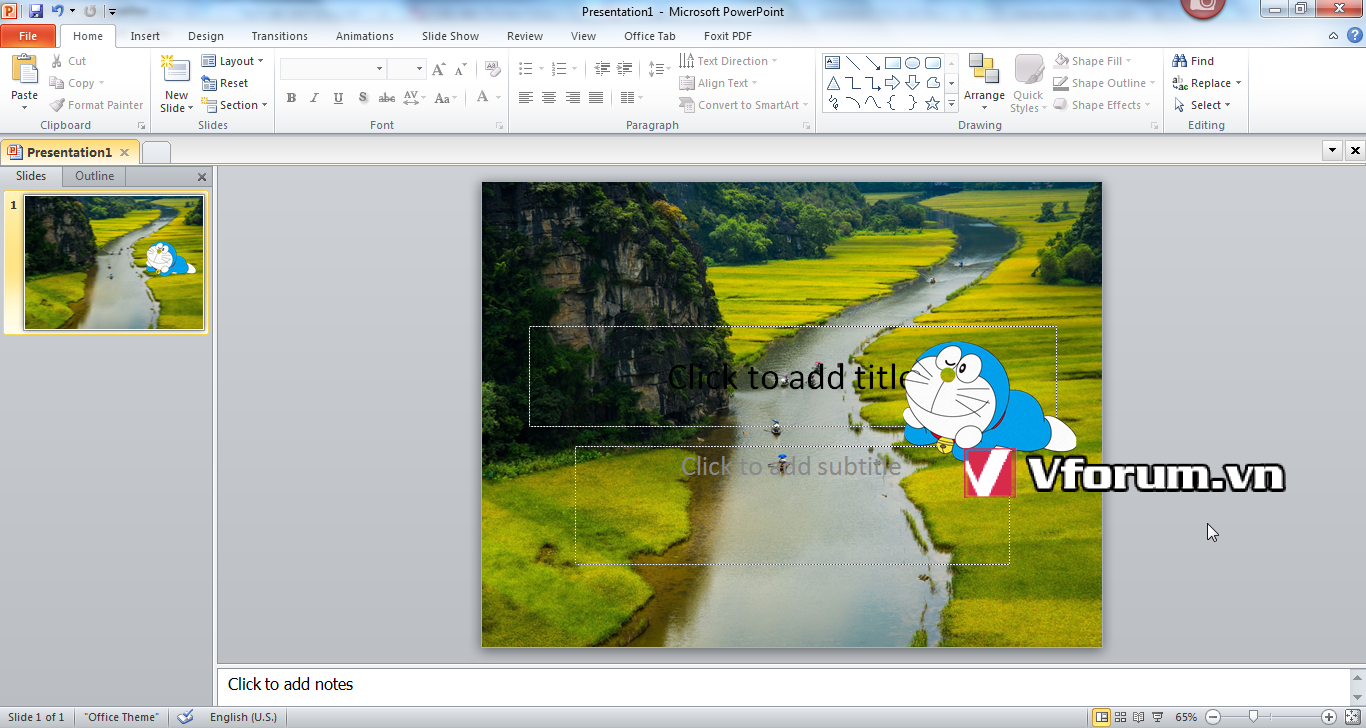Minimize the ribbon with caret

pos(1333,36)
